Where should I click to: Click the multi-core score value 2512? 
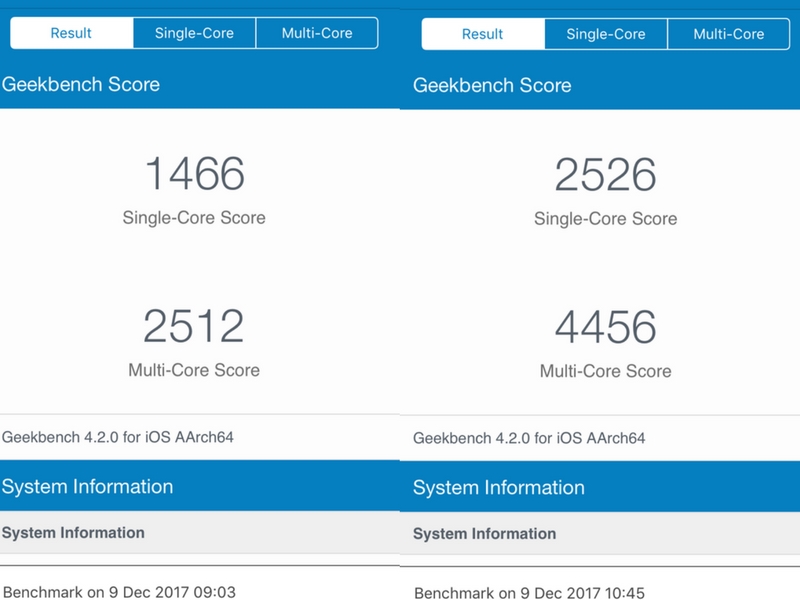click(194, 326)
